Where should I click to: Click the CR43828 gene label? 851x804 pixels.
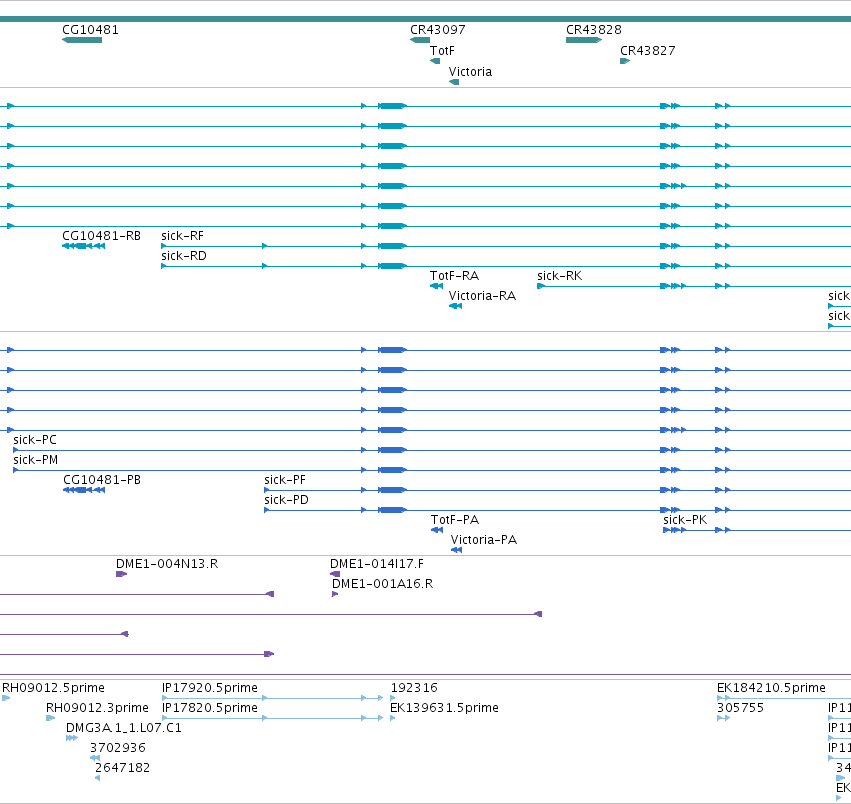click(x=594, y=30)
